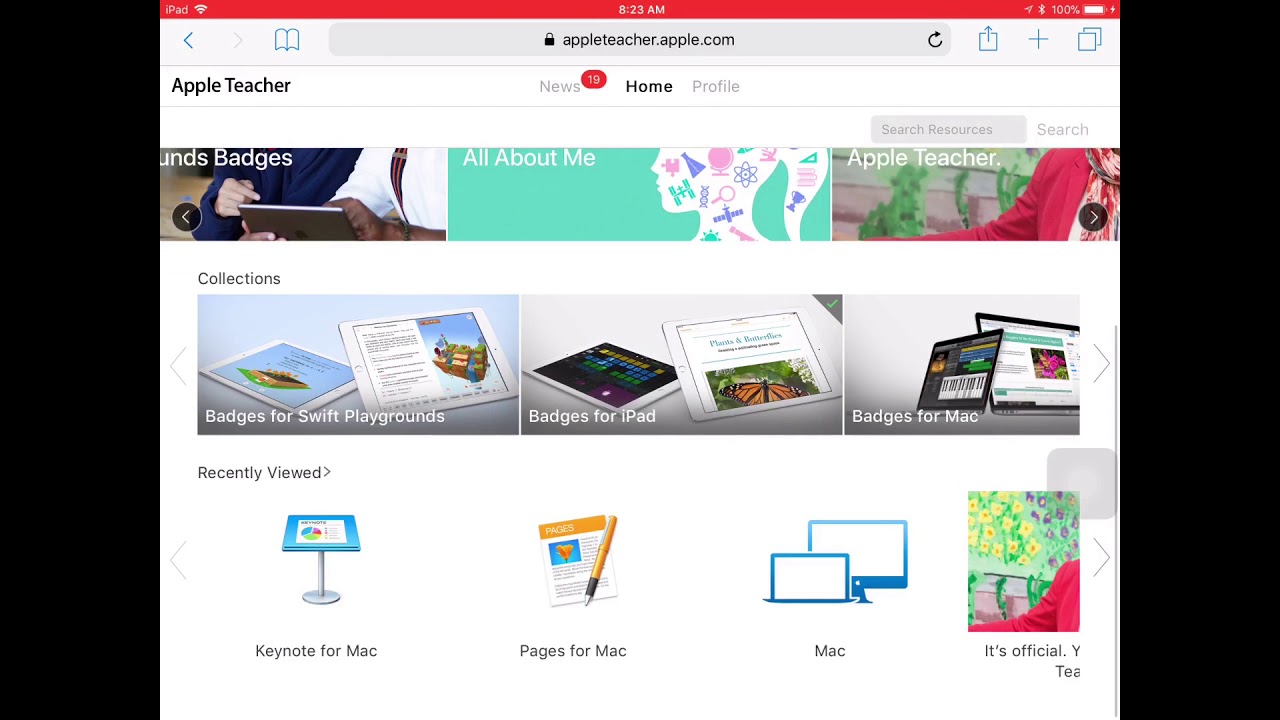The width and height of the screenshot is (1280, 720).
Task: Show previous Collections items arrow
Action: coord(178,365)
